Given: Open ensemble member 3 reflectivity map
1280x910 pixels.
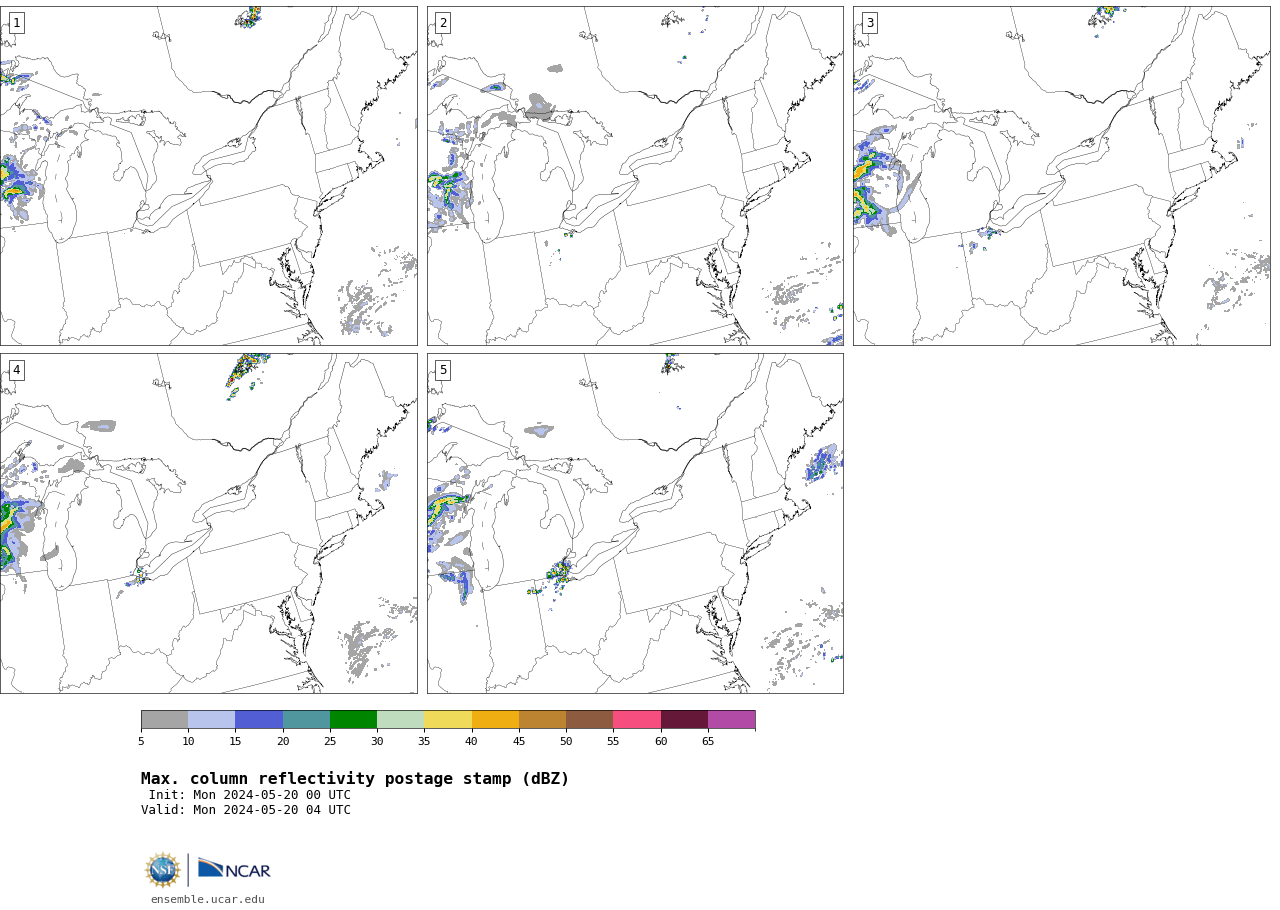Looking at the screenshot, I should coord(1061,176).
